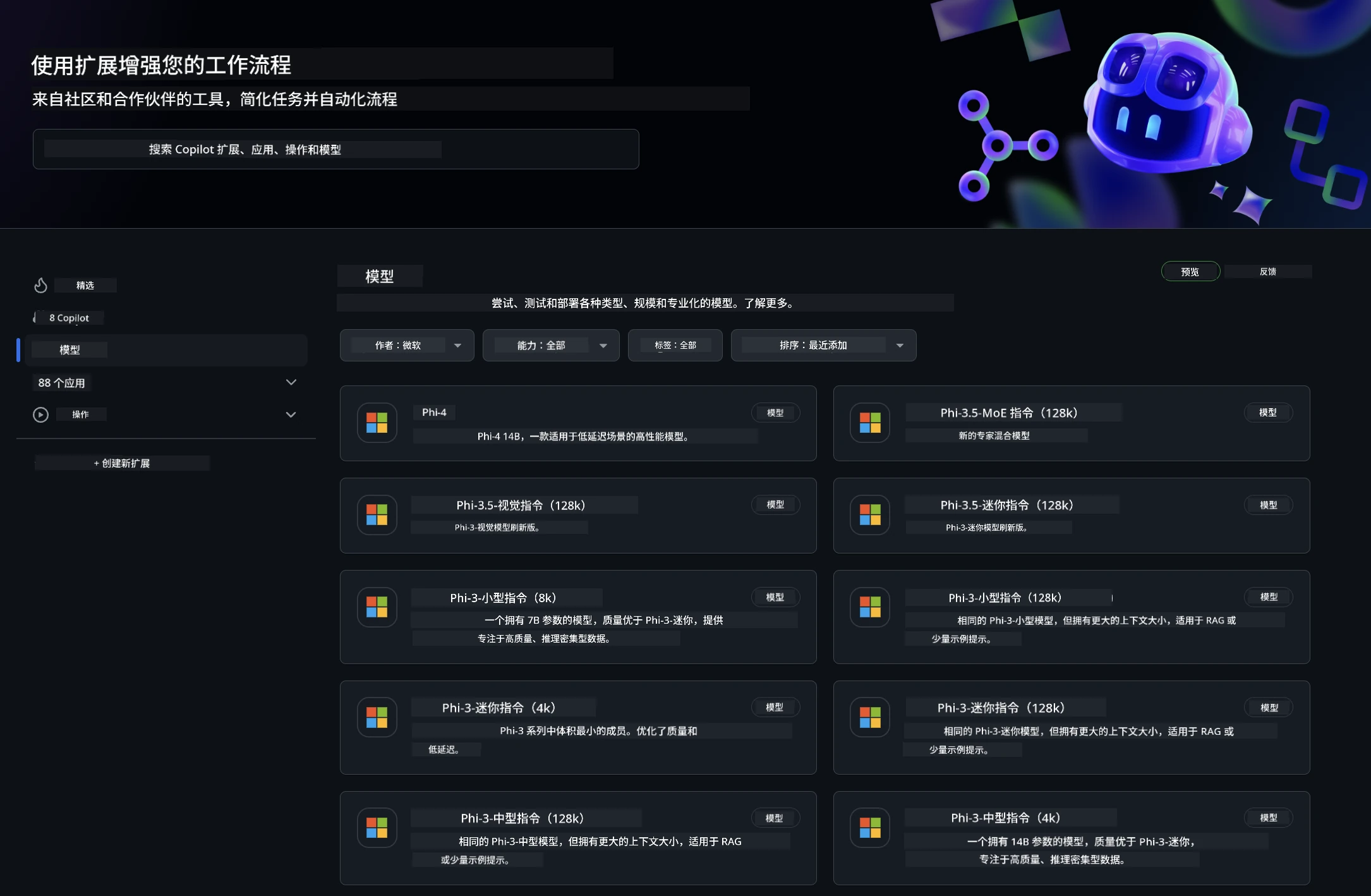1371x896 pixels.
Task: Click the 模型 tag on Phi-3-迷你指令 (4k) card
Action: 775,707
